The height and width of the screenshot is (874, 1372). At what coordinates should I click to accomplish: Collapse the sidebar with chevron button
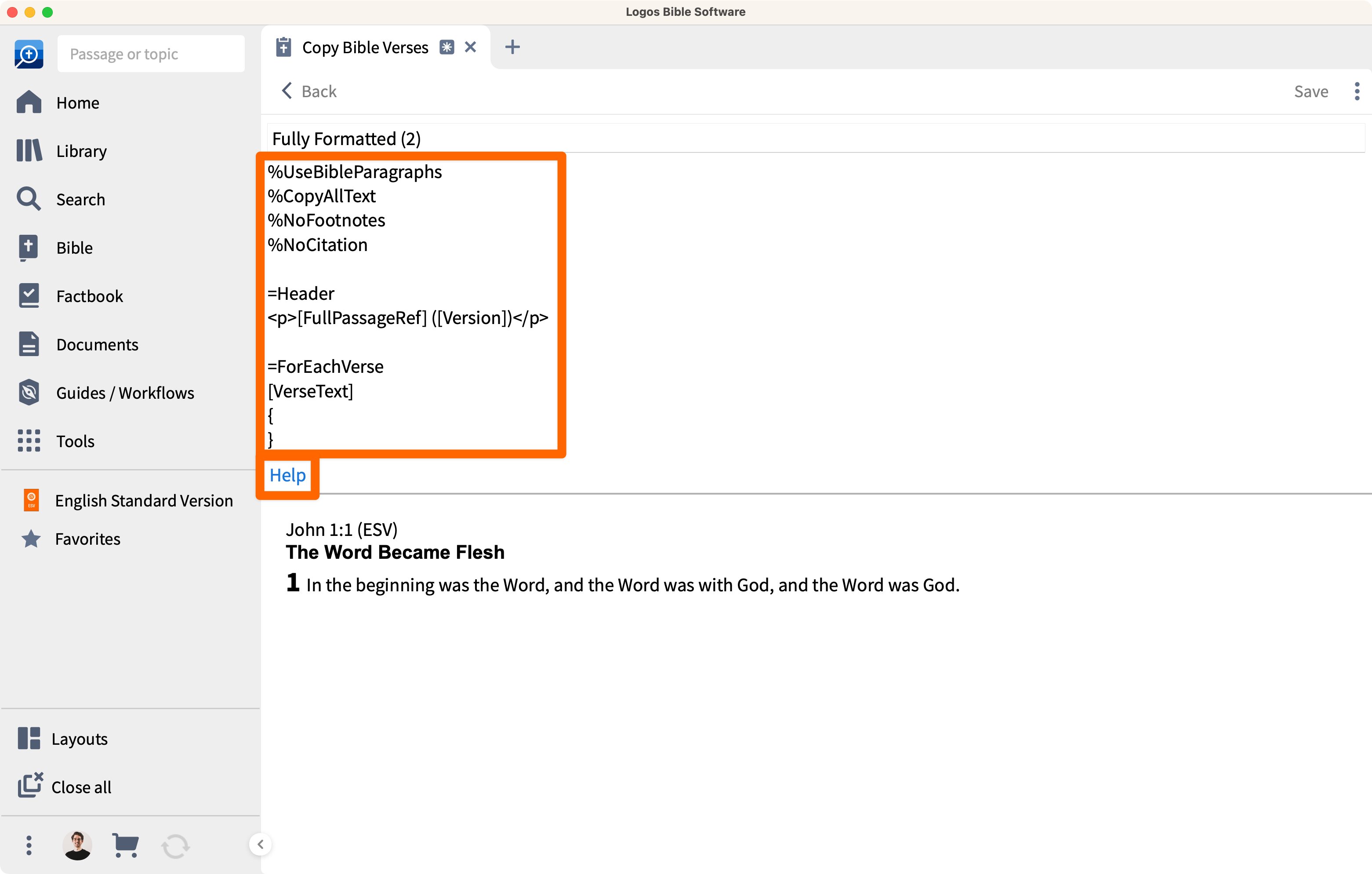click(261, 845)
